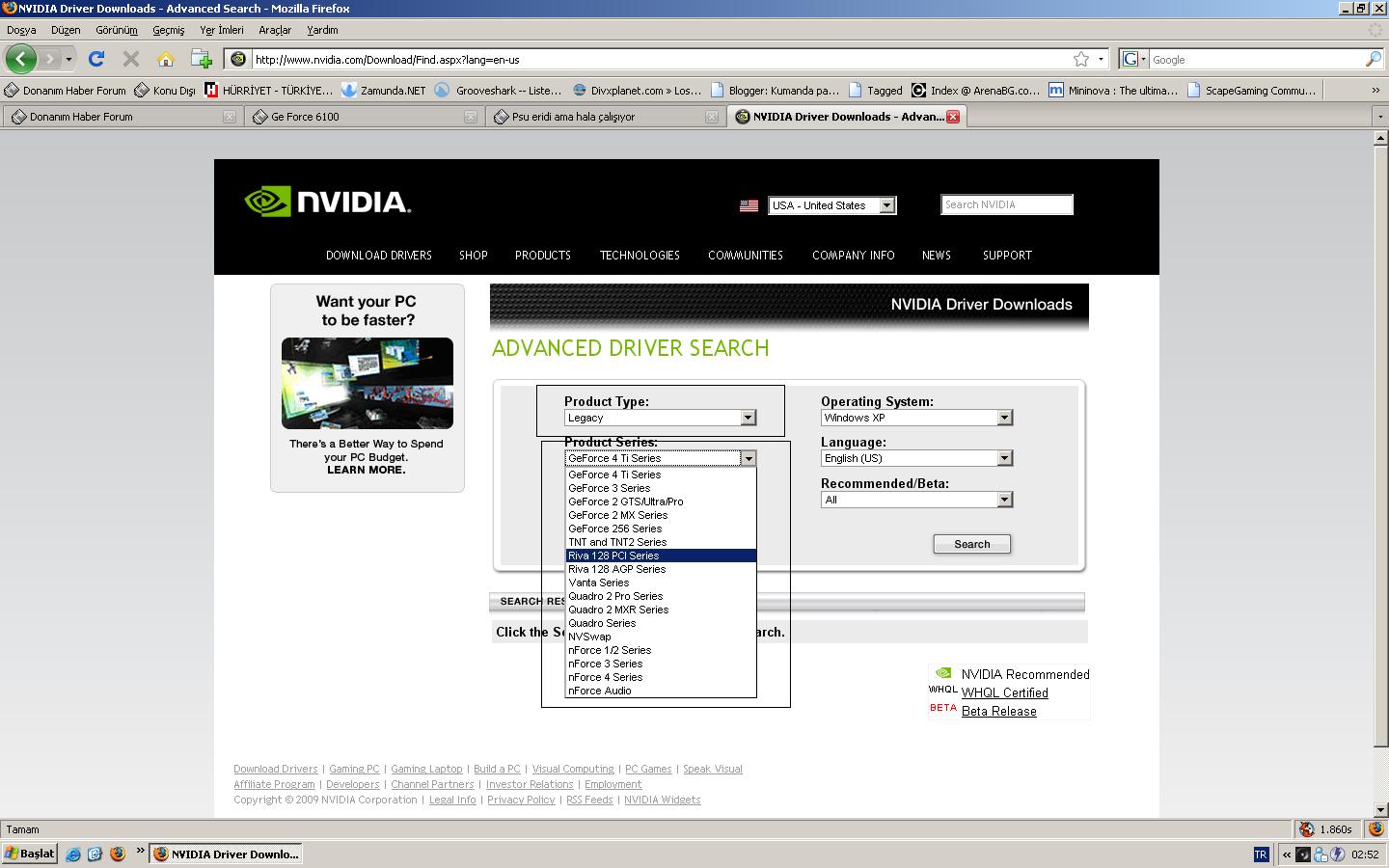Switch to the Donanım Haber Forum tab
Viewport: 1389px width, 868px height.
click(122, 117)
